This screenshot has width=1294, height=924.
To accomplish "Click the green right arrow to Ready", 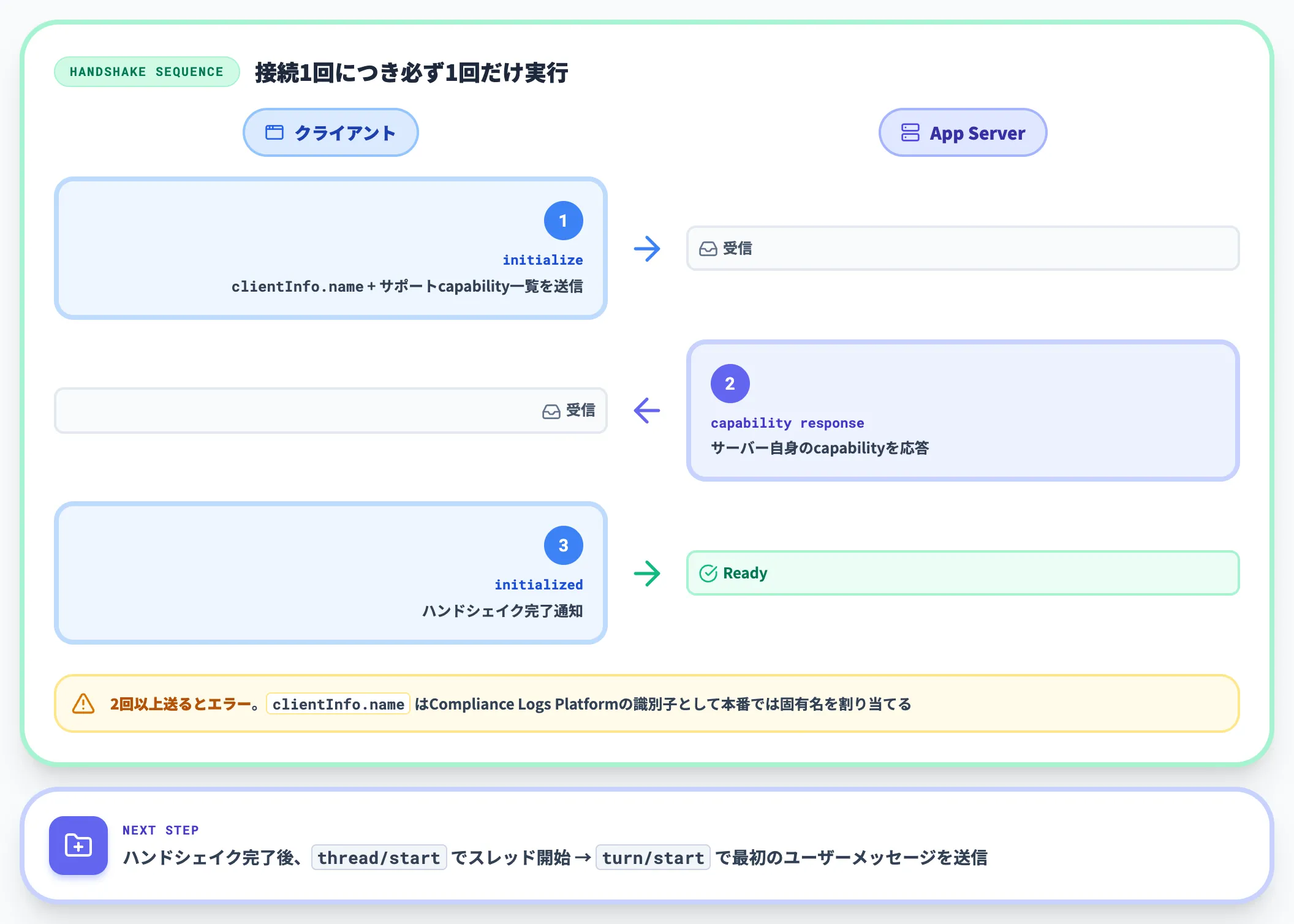I will (647, 574).
